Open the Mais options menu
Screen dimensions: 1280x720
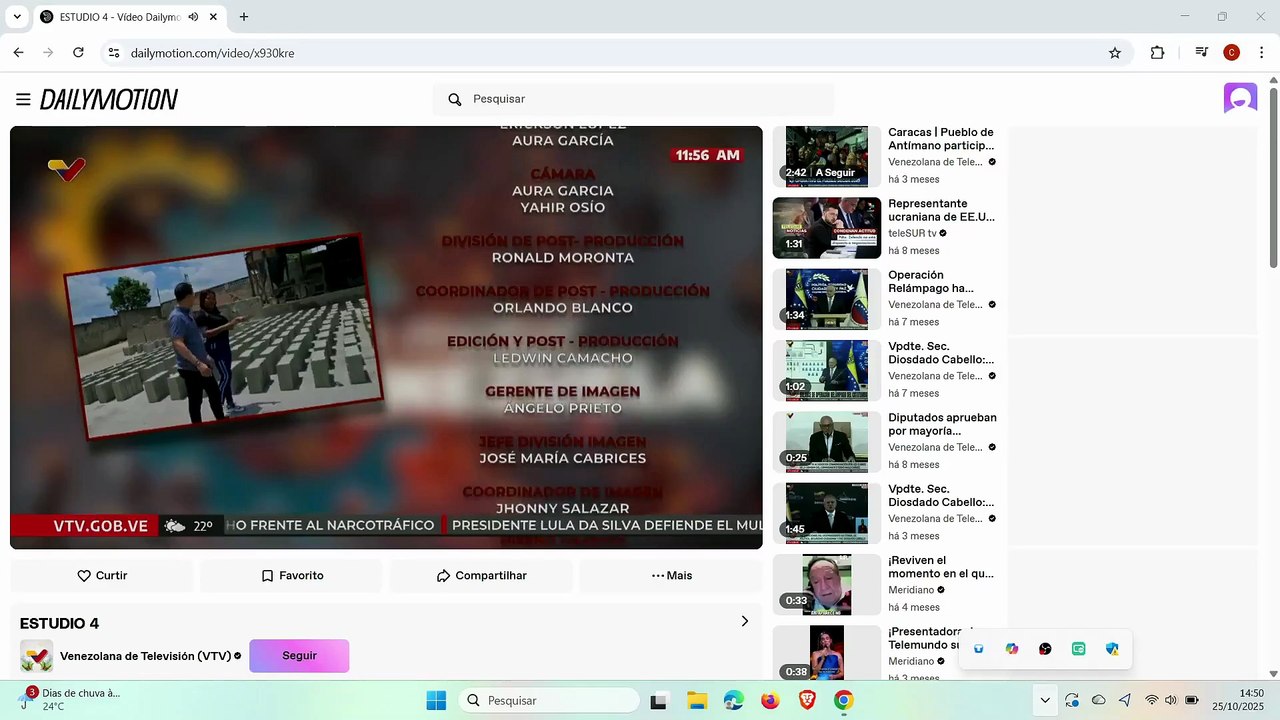[671, 576]
